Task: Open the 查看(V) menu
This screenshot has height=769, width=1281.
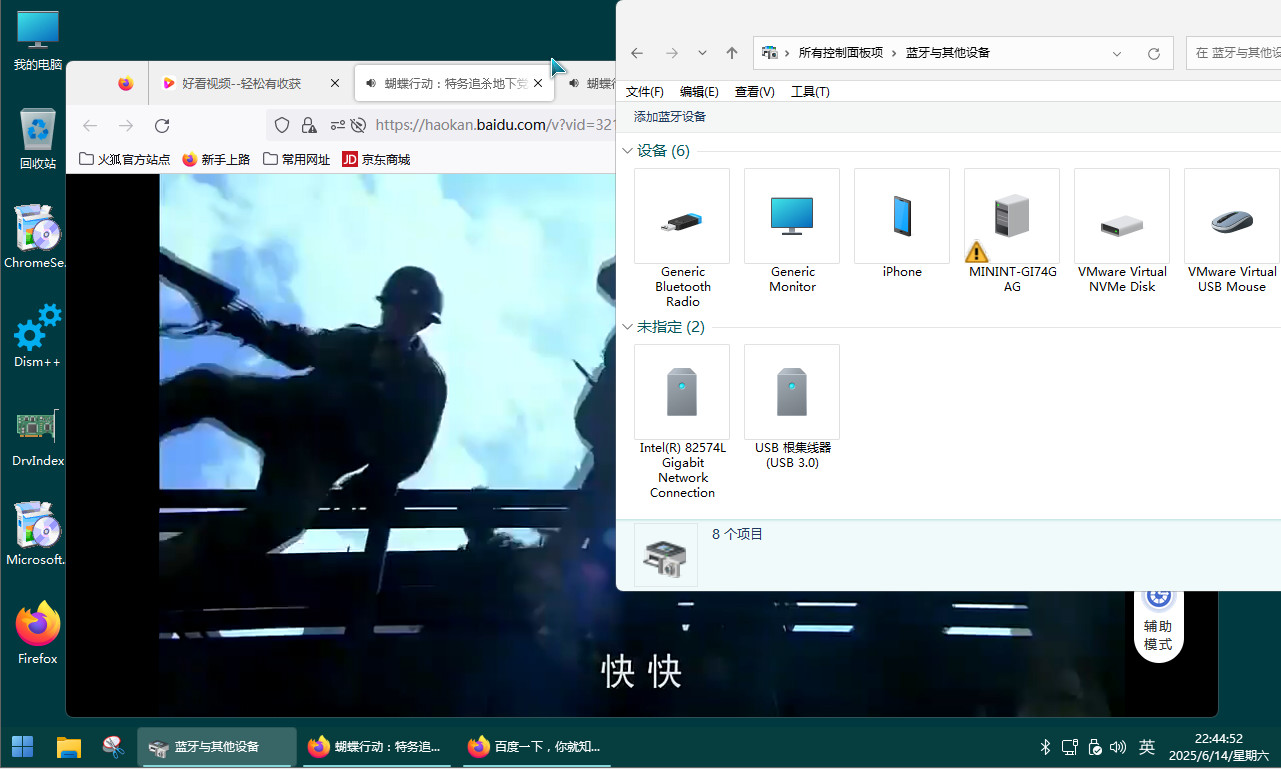Action: click(x=755, y=92)
